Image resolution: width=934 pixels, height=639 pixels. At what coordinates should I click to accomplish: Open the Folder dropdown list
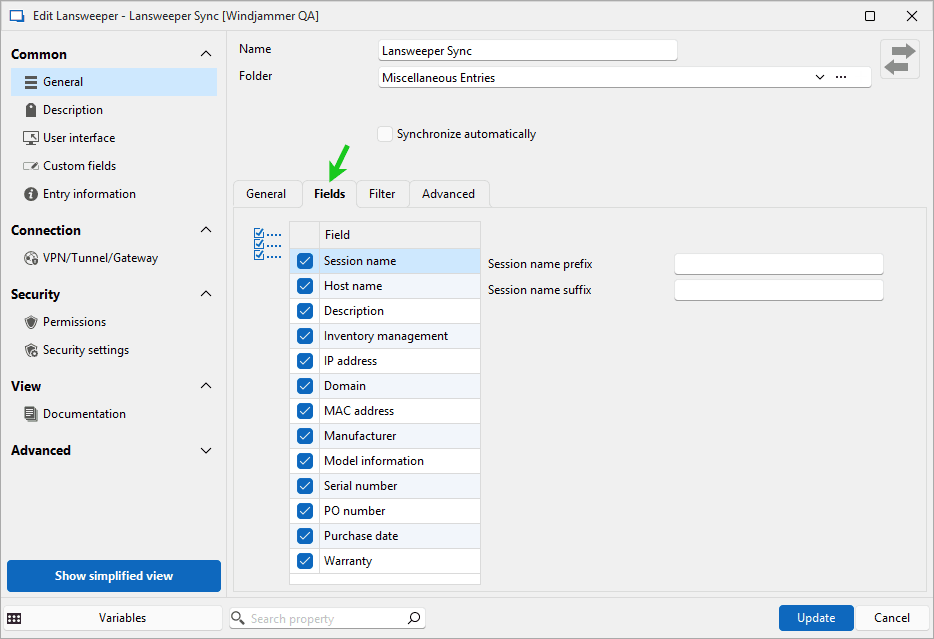click(819, 77)
